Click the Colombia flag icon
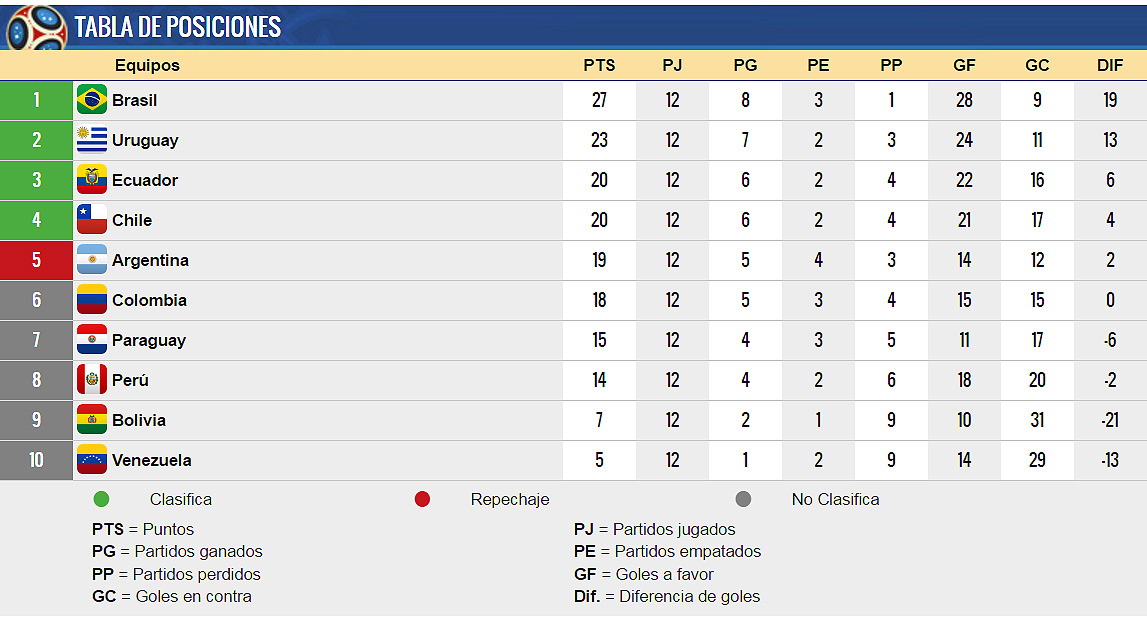This screenshot has width=1147, height=621. (x=92, y=300)
